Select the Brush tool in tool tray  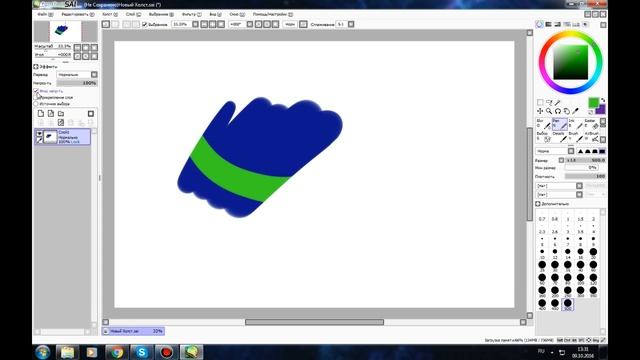576,137
